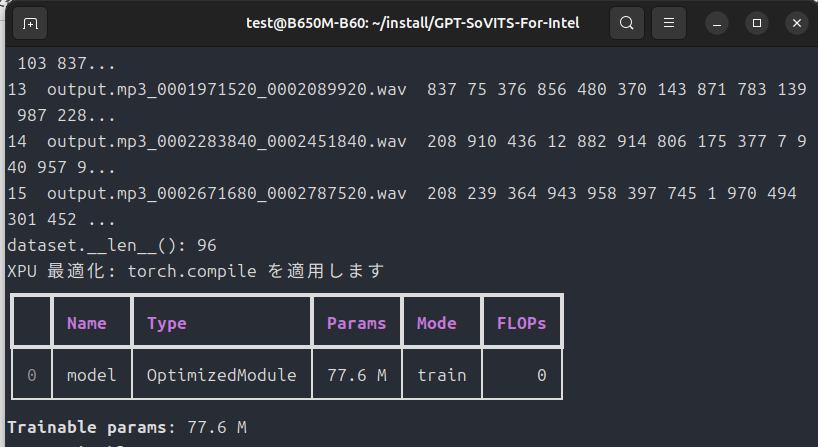
Task: Click the window title bar text
Action: pyautogui.click(x=412, y=23)
